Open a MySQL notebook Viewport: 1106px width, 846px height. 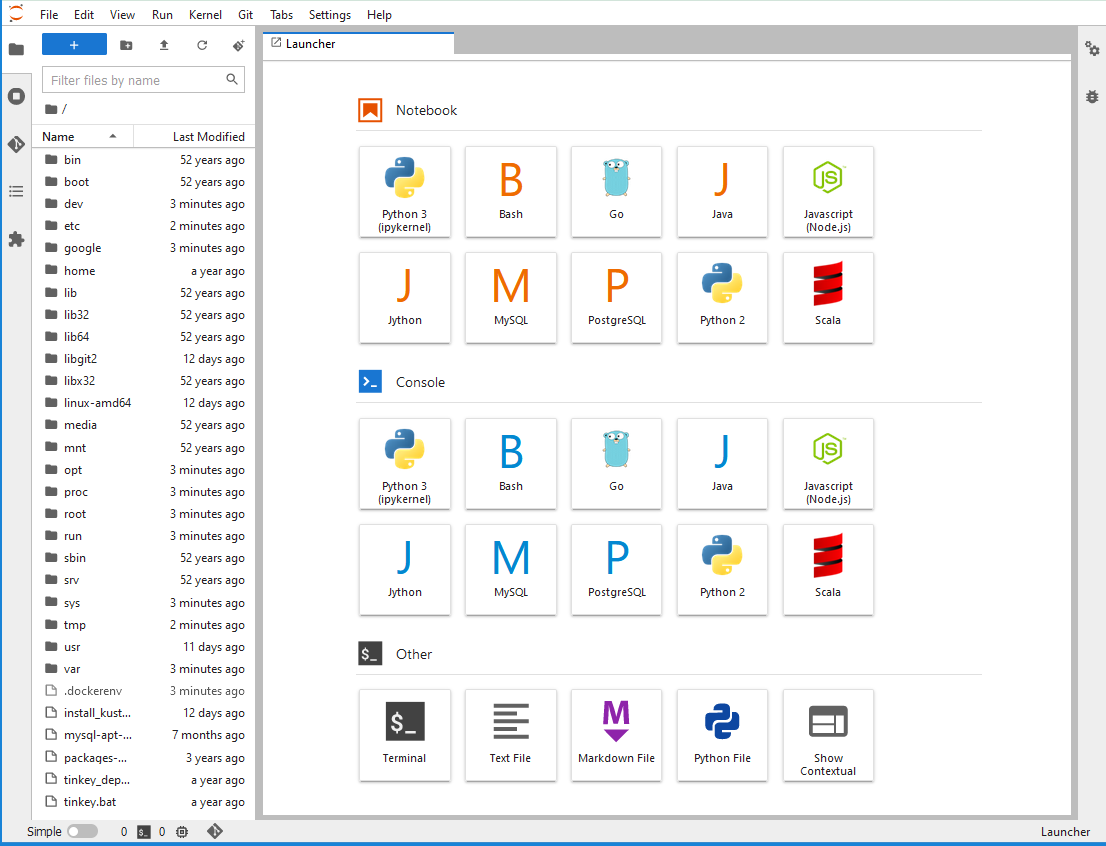[x=511, y=298]
